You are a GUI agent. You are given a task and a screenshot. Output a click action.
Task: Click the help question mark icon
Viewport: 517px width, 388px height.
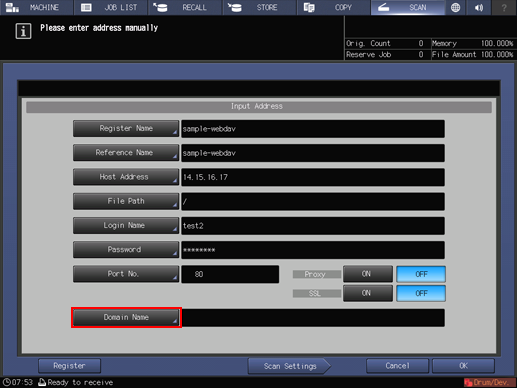point(504,7)
